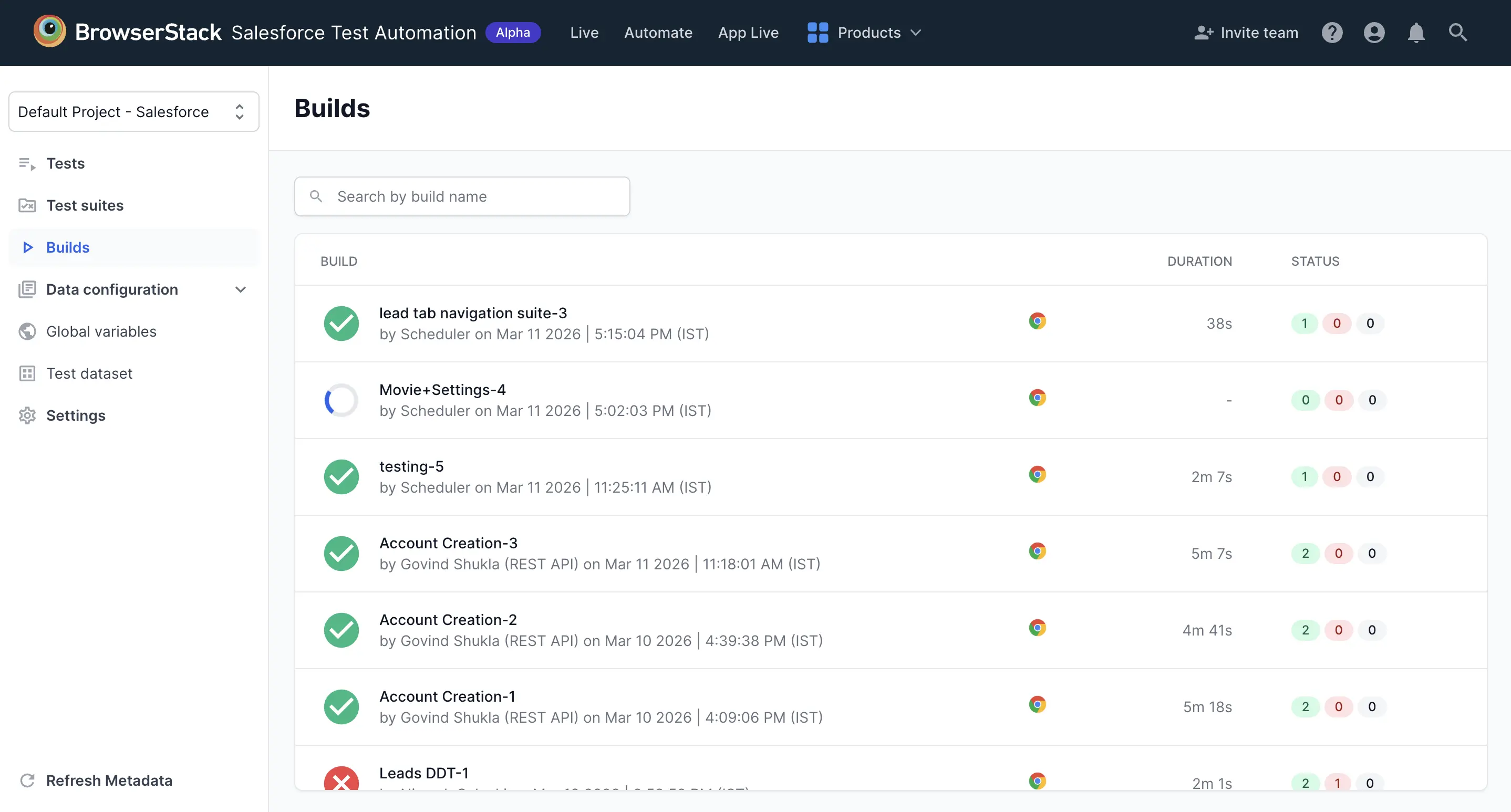Click the Builds play icon in sidebar
The height and width of the screenshot is (812, 1511).
tap(27, 247)
